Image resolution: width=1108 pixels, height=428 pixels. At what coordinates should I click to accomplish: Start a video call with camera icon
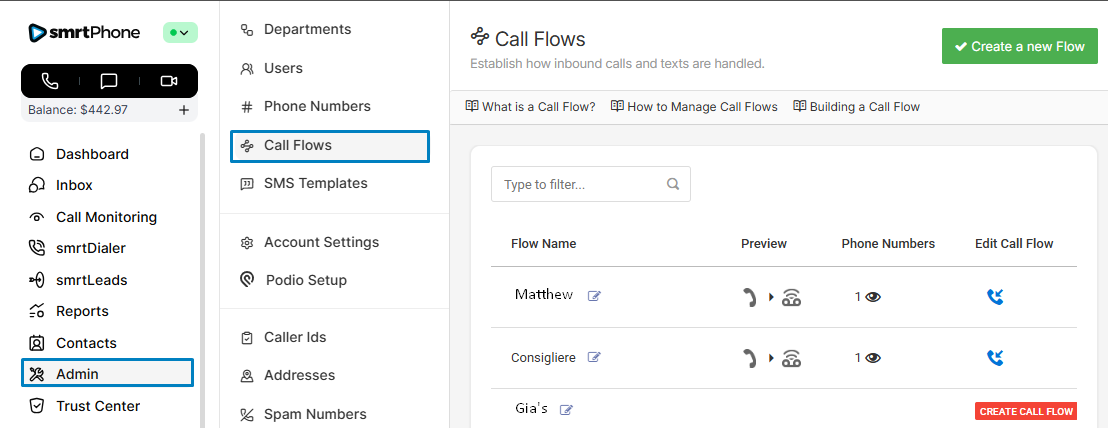pyautogui.click(x=168, y=81)
